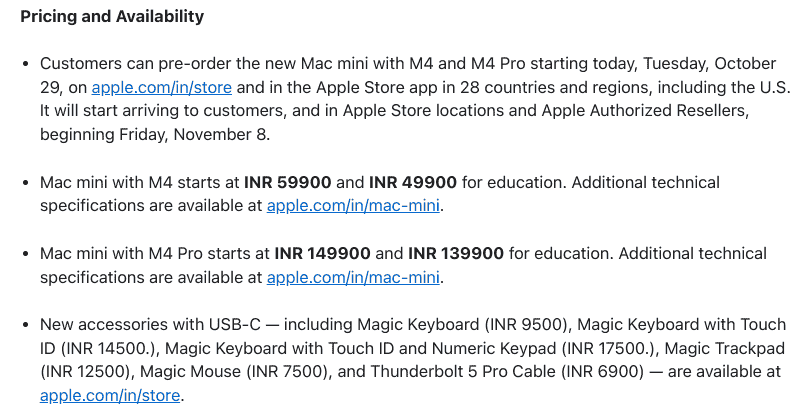Image resolution: width=809 pixels, height=417 pixels.
Task: Open apple.com/in/mac-mini link under M4 Pro pricing
Action: pyautogui.click(x=354, y=277)
